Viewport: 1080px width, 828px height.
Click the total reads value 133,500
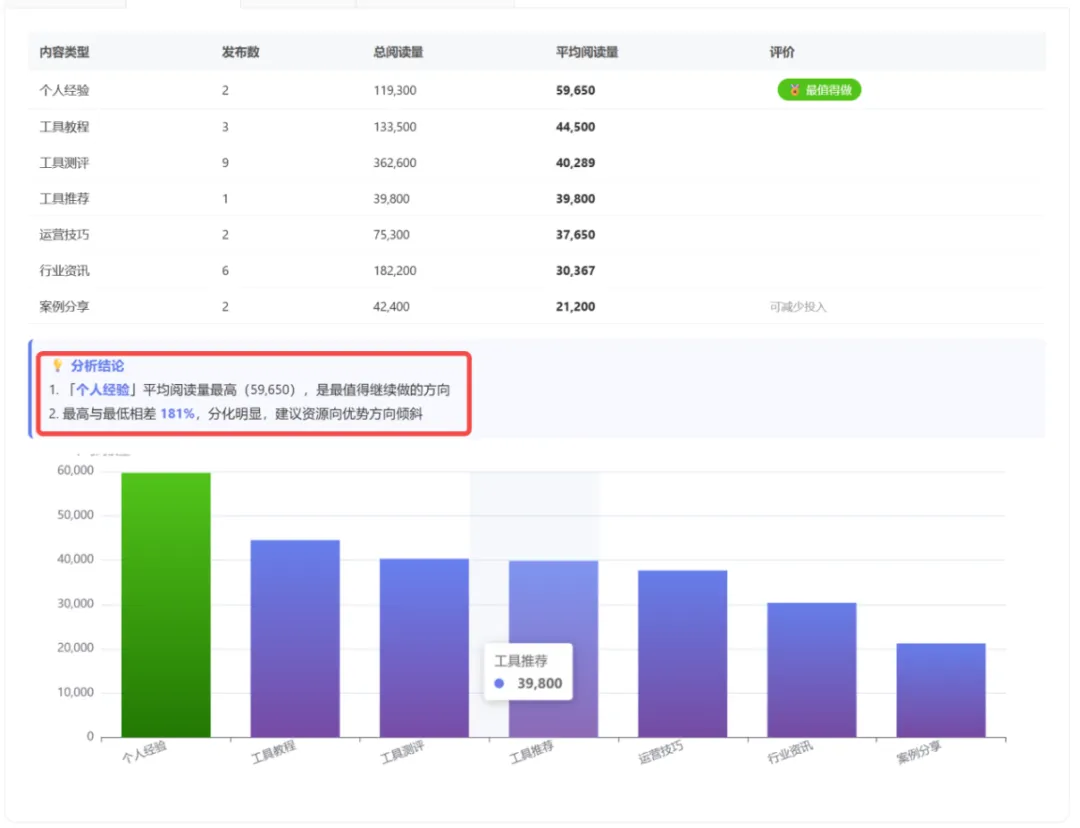[x=395, y=127]
